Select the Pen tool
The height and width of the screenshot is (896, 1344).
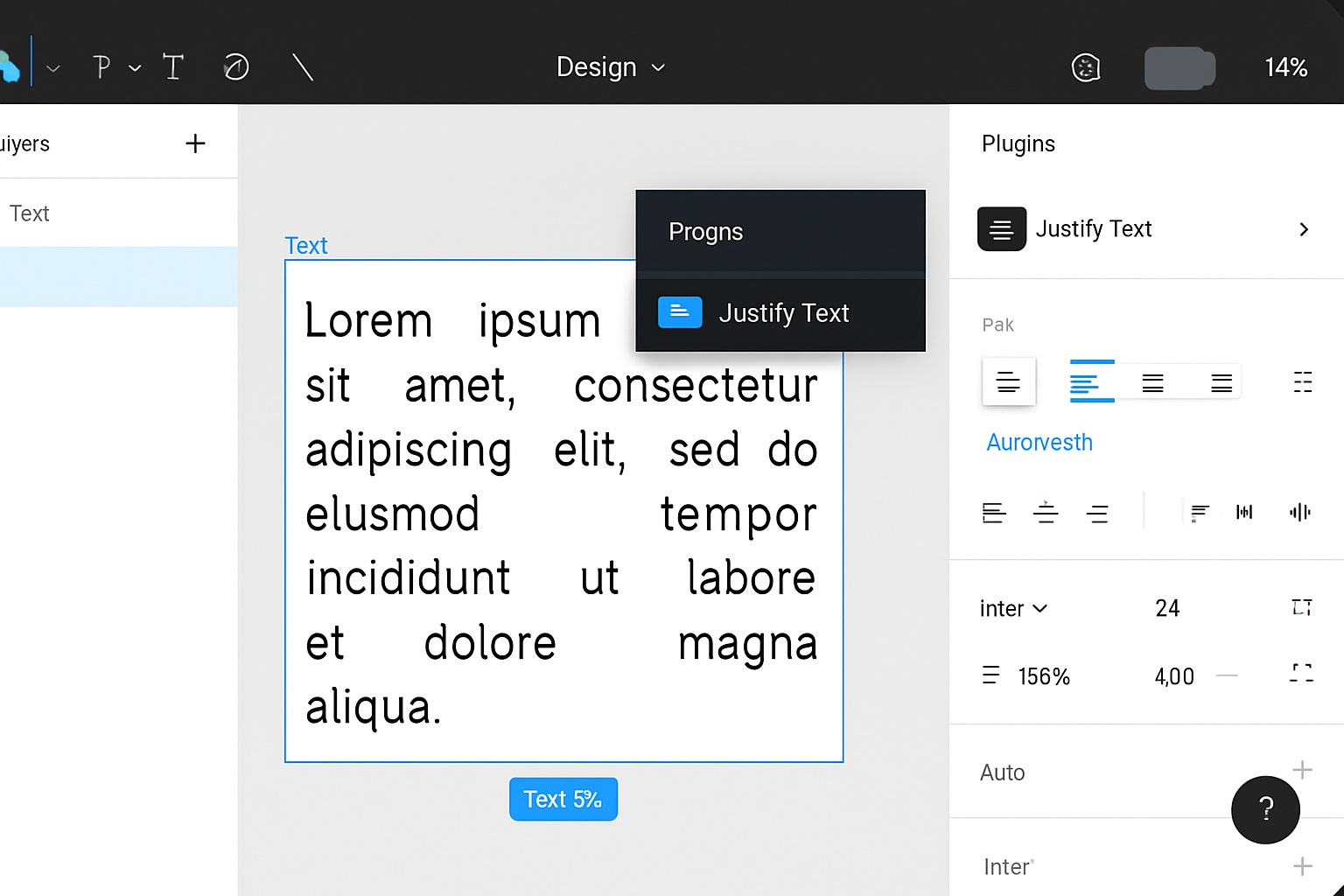point(102,66)
